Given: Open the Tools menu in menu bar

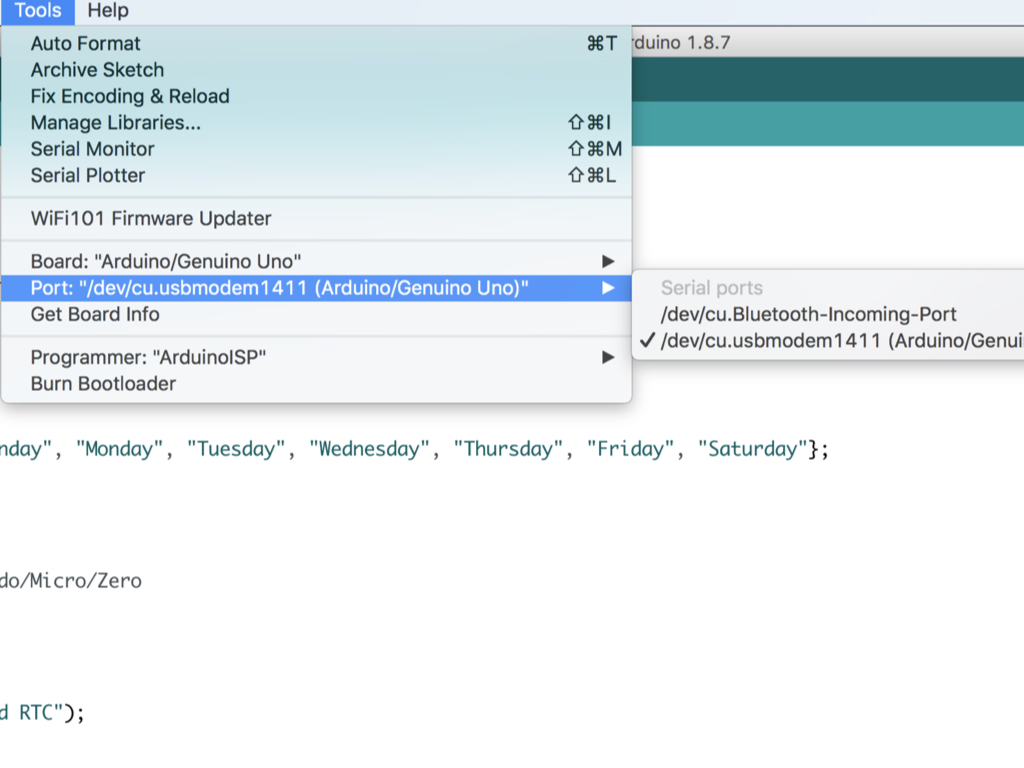Looking at the screenshot, I should click(38, 10).
